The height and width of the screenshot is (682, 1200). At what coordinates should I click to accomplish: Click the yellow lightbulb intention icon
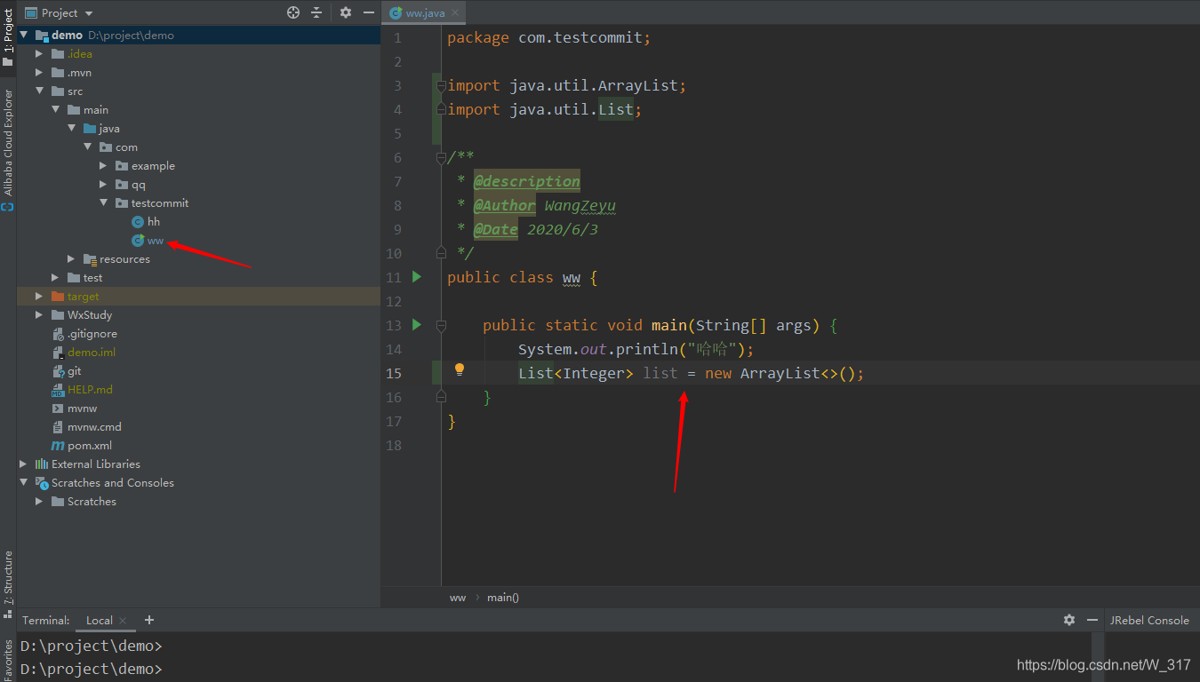459,370
